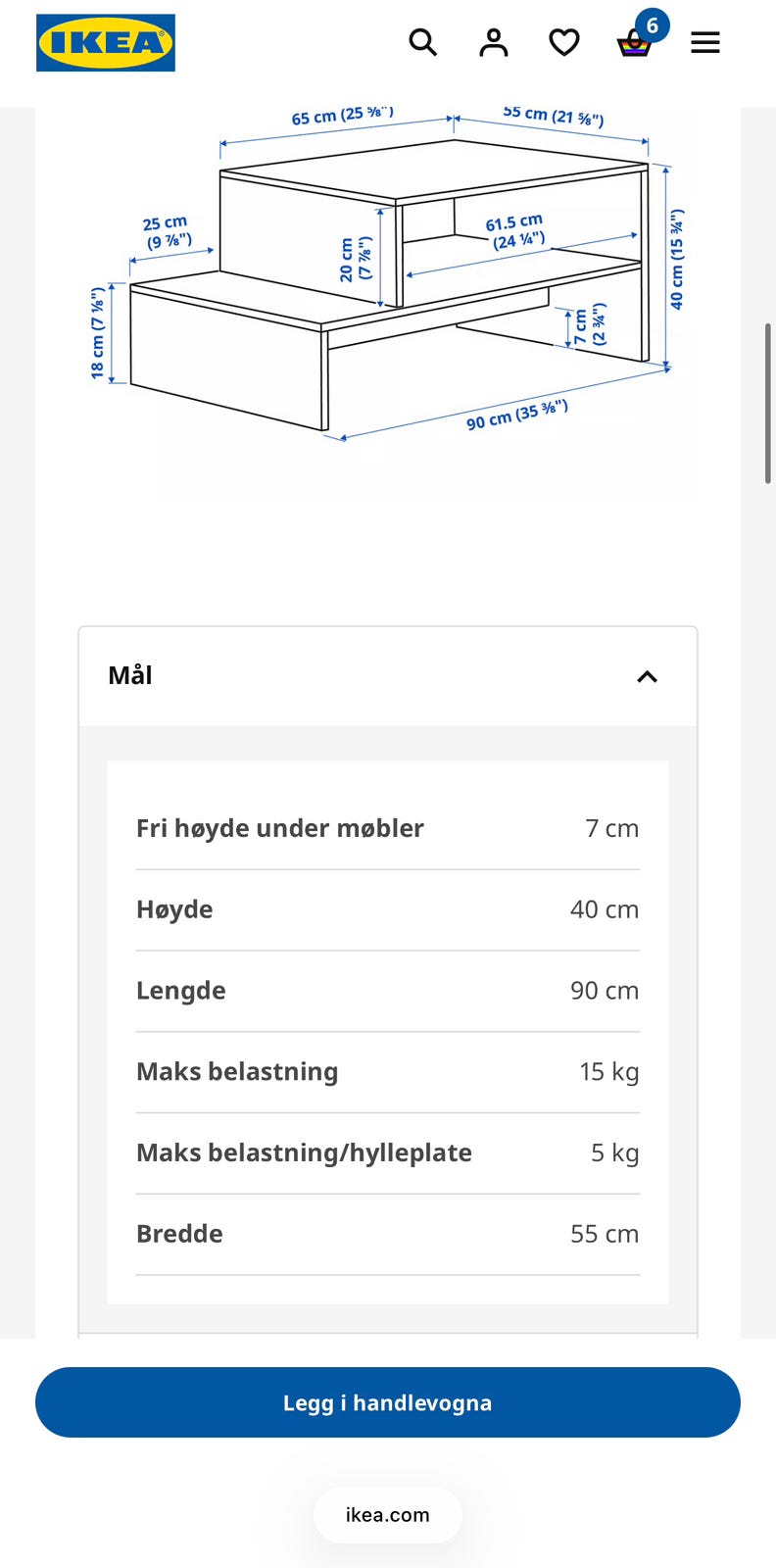The image size is (776, 1568).
Task: Open the favorites heart icon
Action: click(564, 42)
